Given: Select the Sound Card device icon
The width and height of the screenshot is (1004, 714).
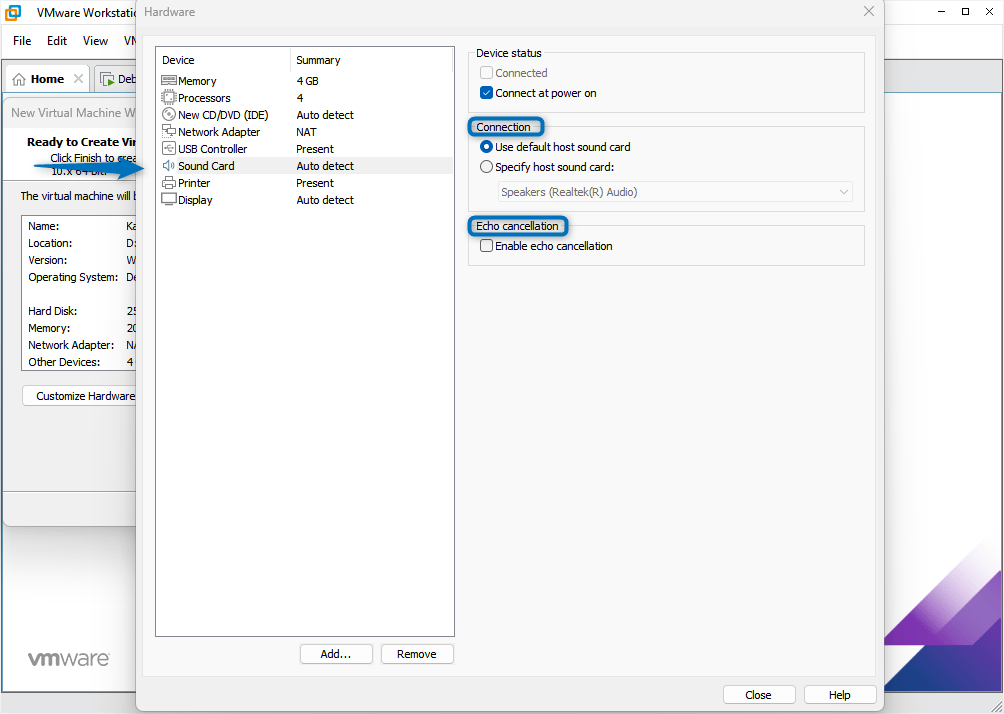Looking at the screenshot, I should pyautogui.click(x=168, y=165).
